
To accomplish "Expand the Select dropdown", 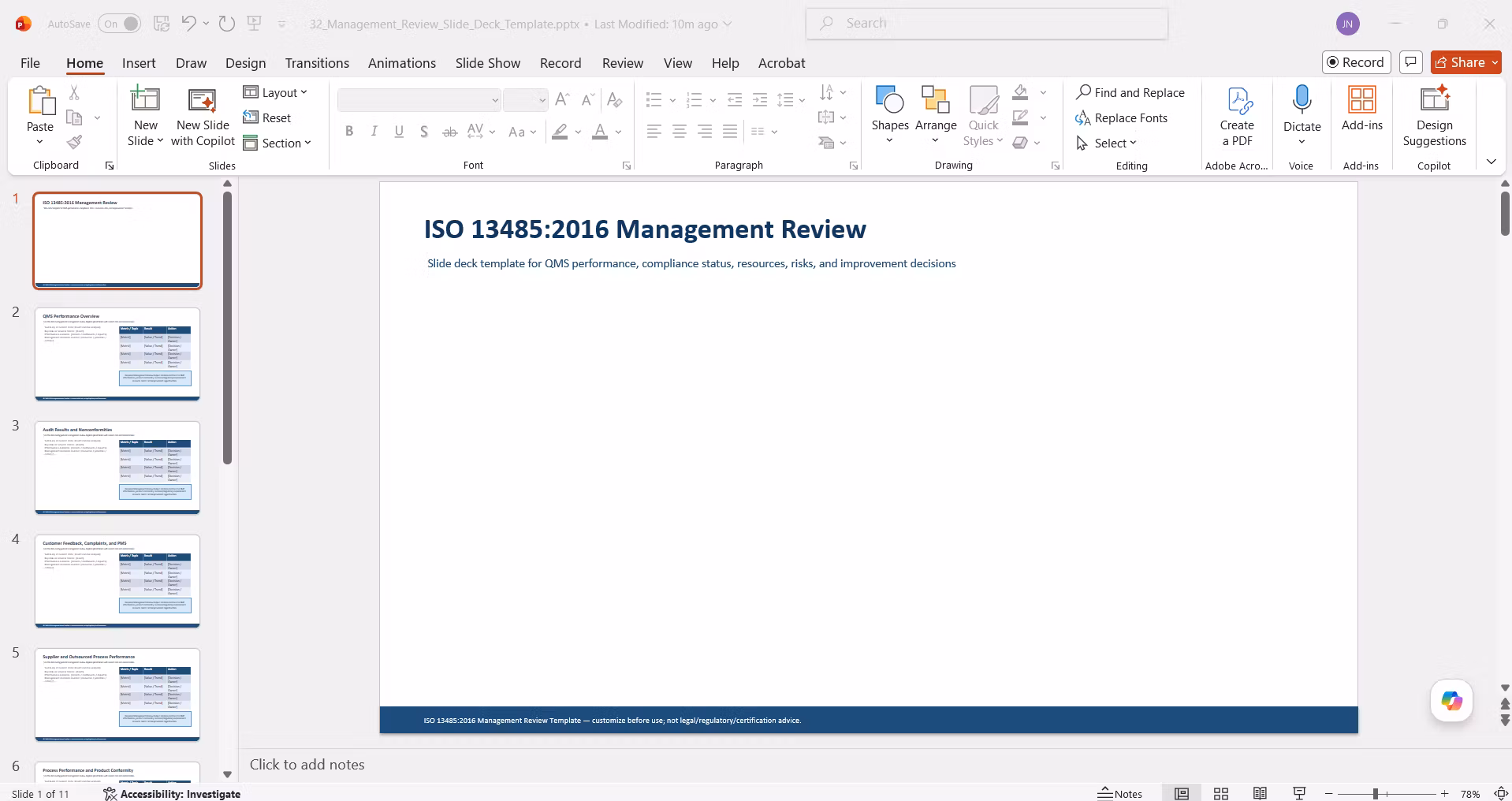I will tap(1107, 143).
